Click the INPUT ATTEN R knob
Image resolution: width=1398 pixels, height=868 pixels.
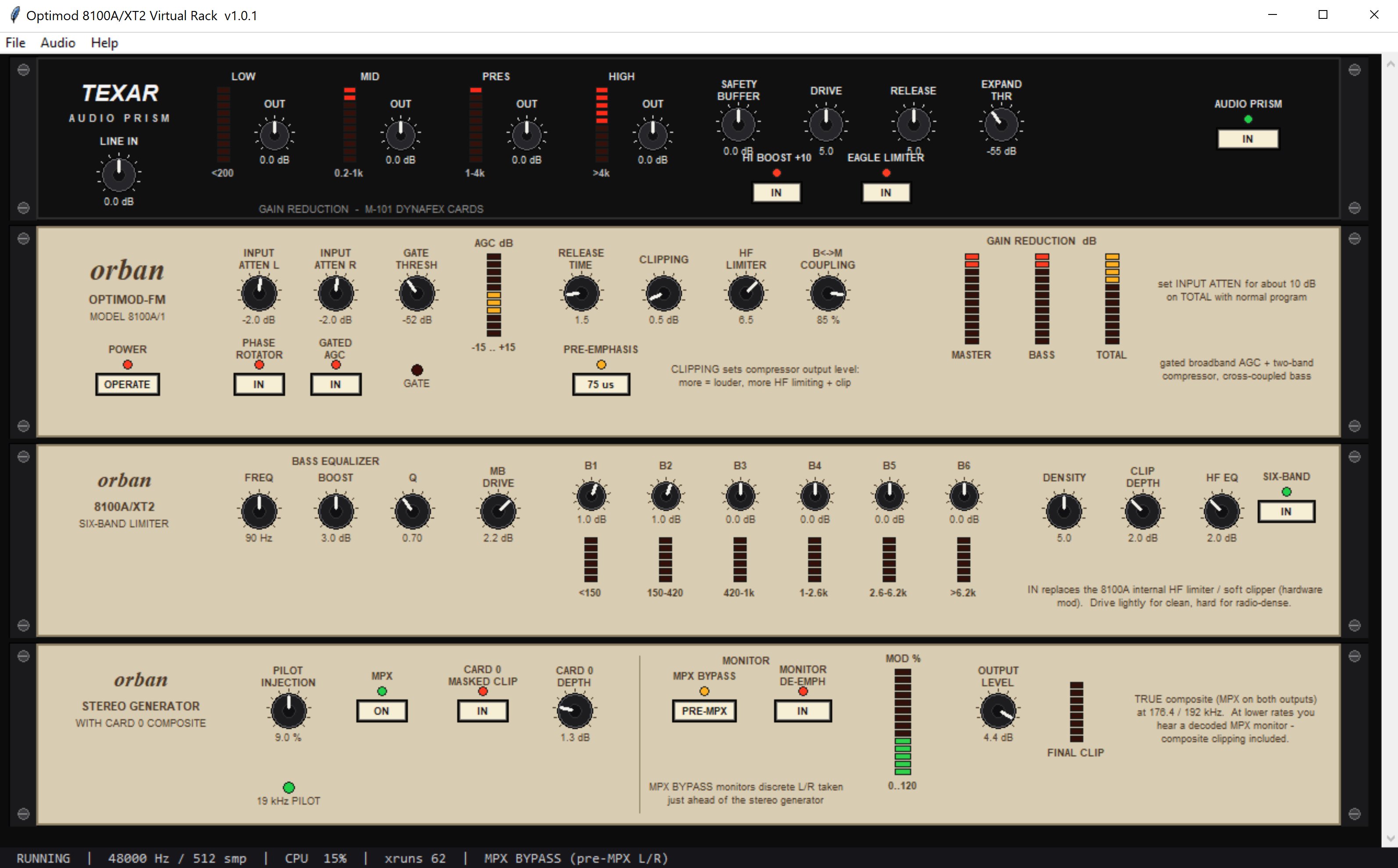coord(336,293)
